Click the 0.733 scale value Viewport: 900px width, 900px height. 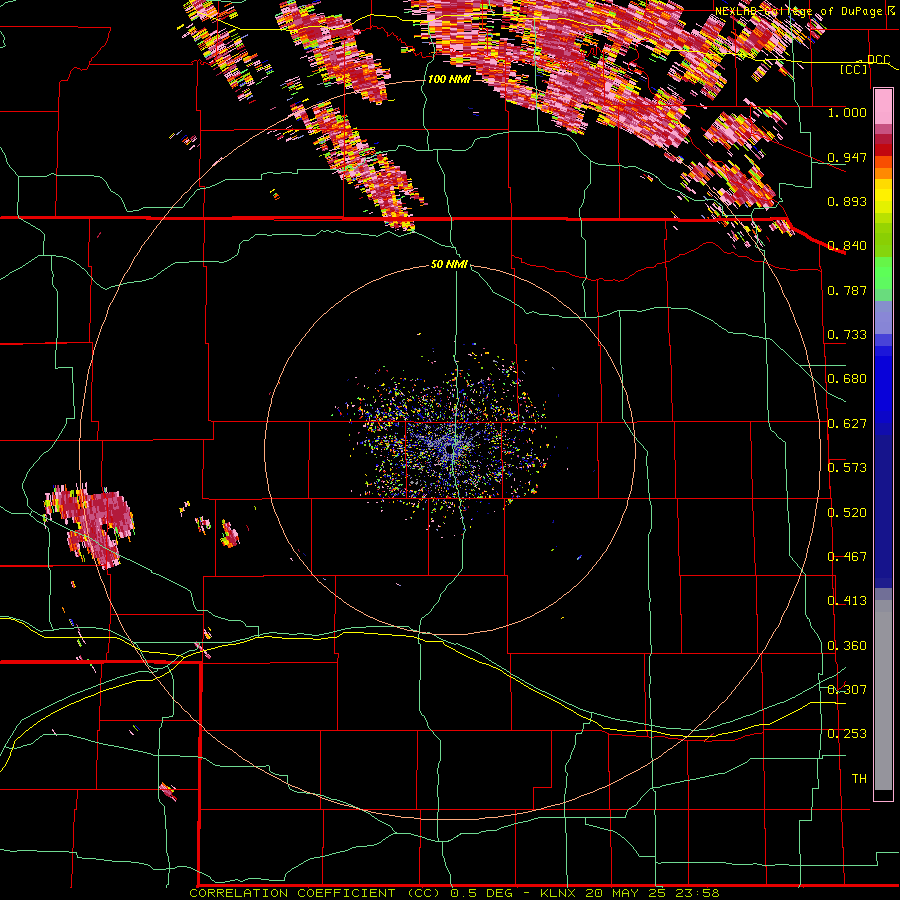point(847,335)
